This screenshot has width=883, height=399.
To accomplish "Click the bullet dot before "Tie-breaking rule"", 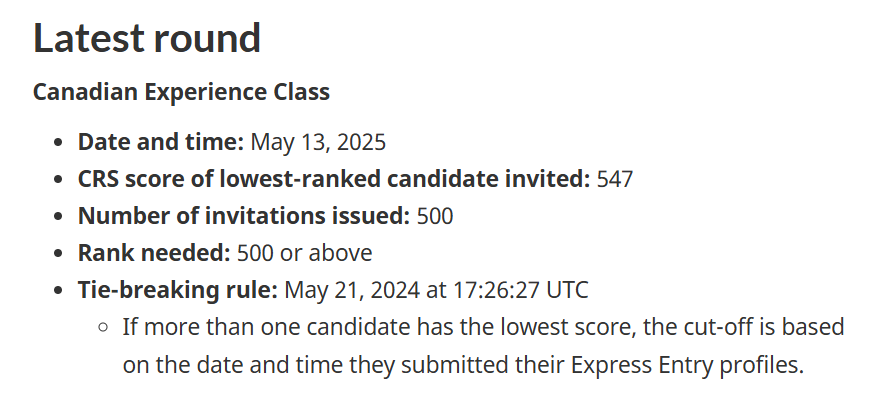I will pos(57,291).
